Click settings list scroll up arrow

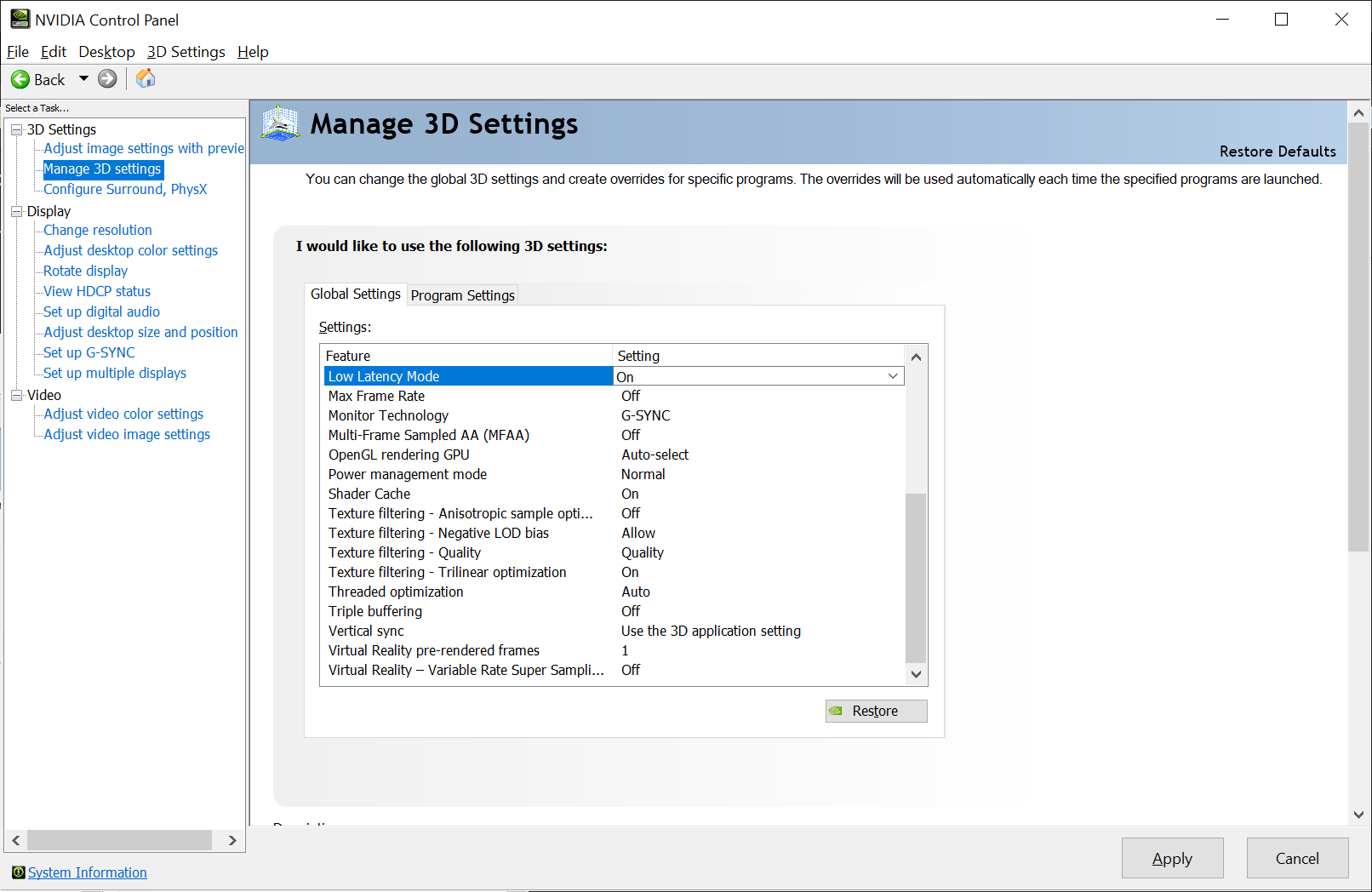coord(916,357)
